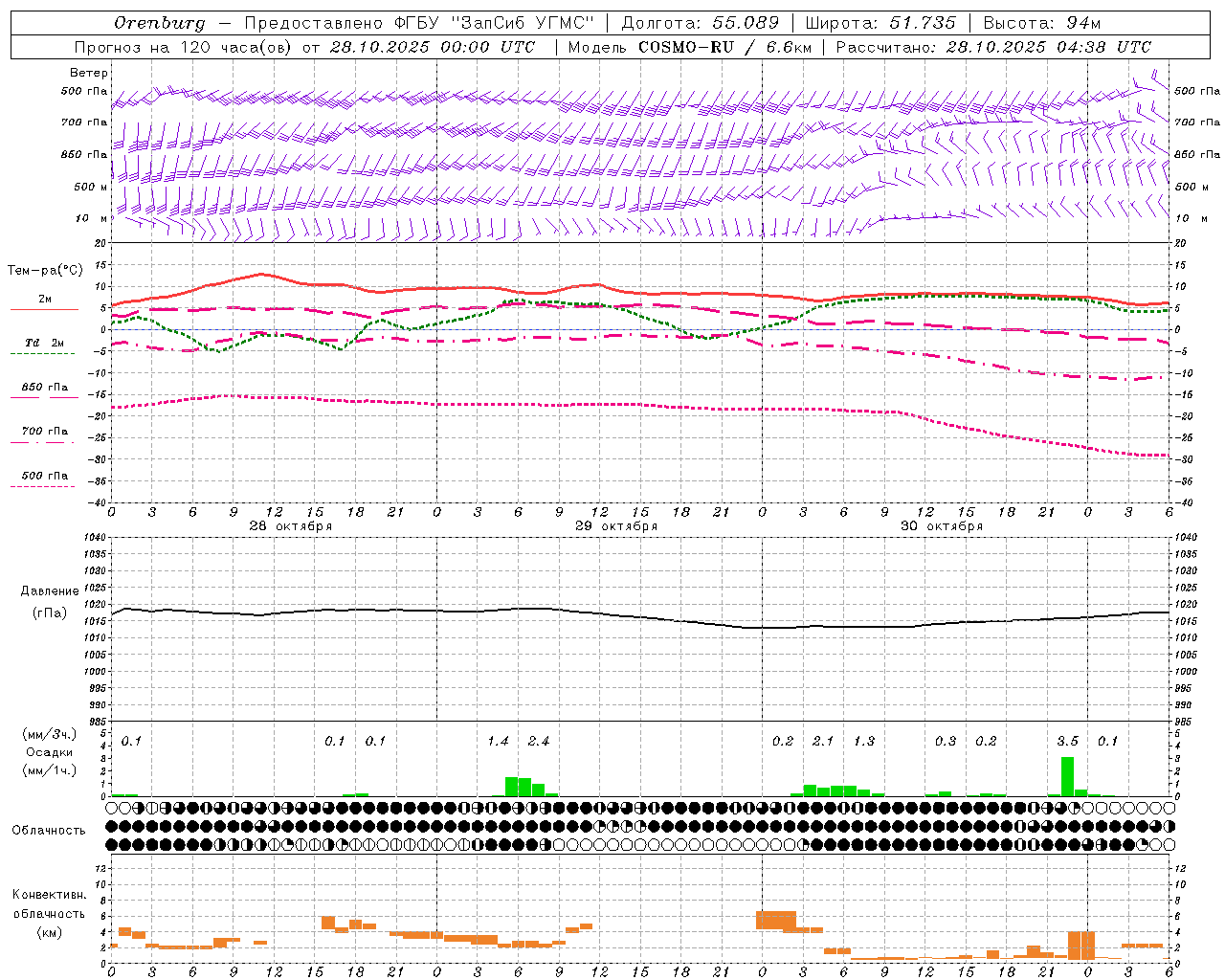The width and height of the screenshot is (1225, 980).
Task: Click the 'Осадки' precipitation label
Action: 49,752
